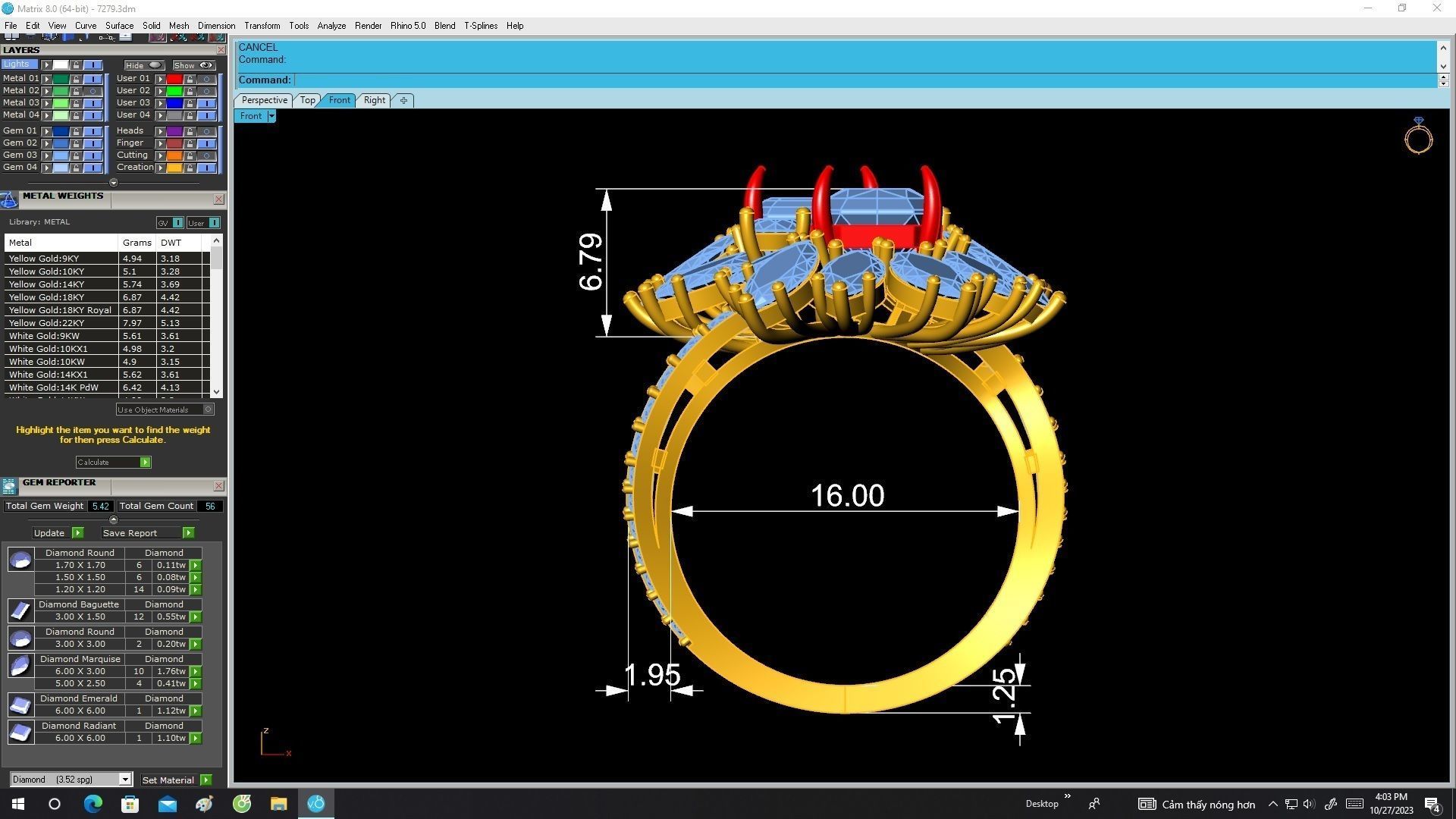The image size is (1456, 819).
Task: Click green arrow next to 1.12tw row
Action: [x=196, y=711]
